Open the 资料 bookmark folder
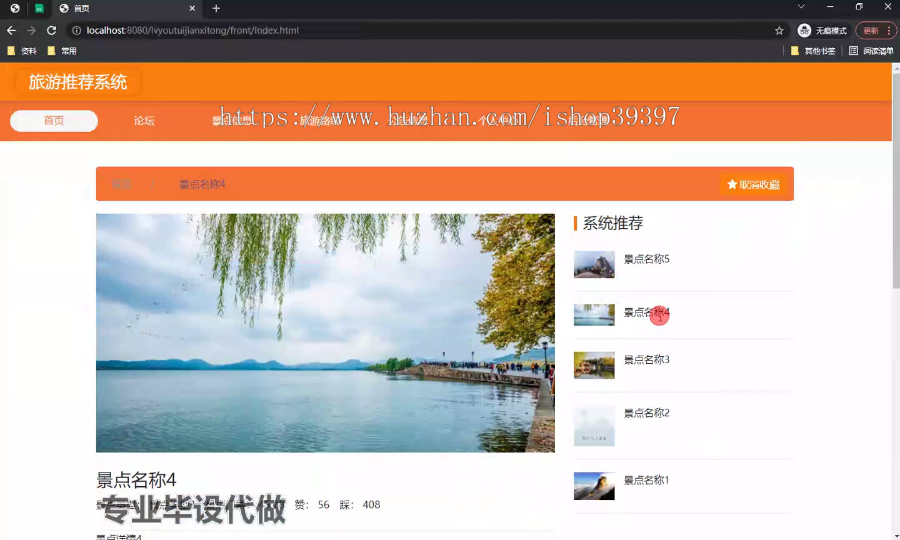Viewport: 900px width, 540px height. click(22, 51)
